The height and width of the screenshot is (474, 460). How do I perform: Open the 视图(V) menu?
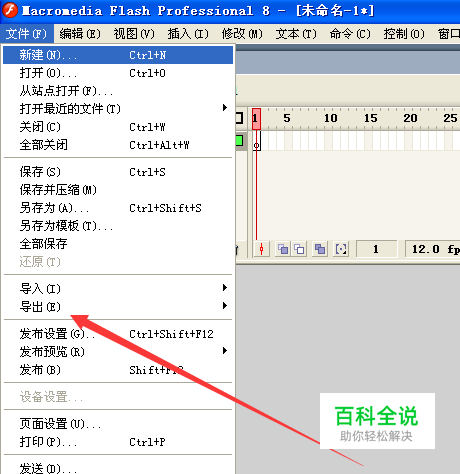134,34
